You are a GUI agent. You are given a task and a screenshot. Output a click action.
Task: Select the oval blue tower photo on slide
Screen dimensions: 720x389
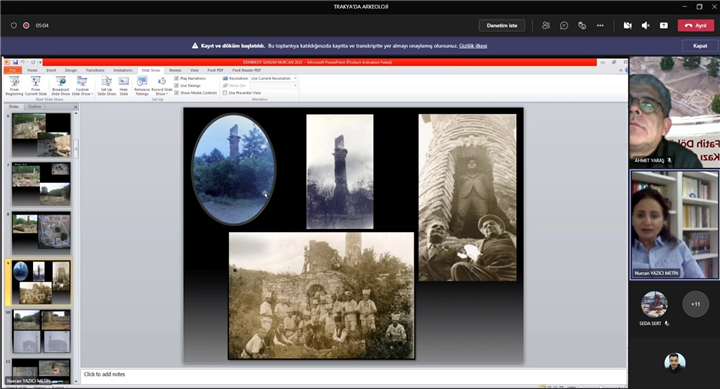point(234,169)
